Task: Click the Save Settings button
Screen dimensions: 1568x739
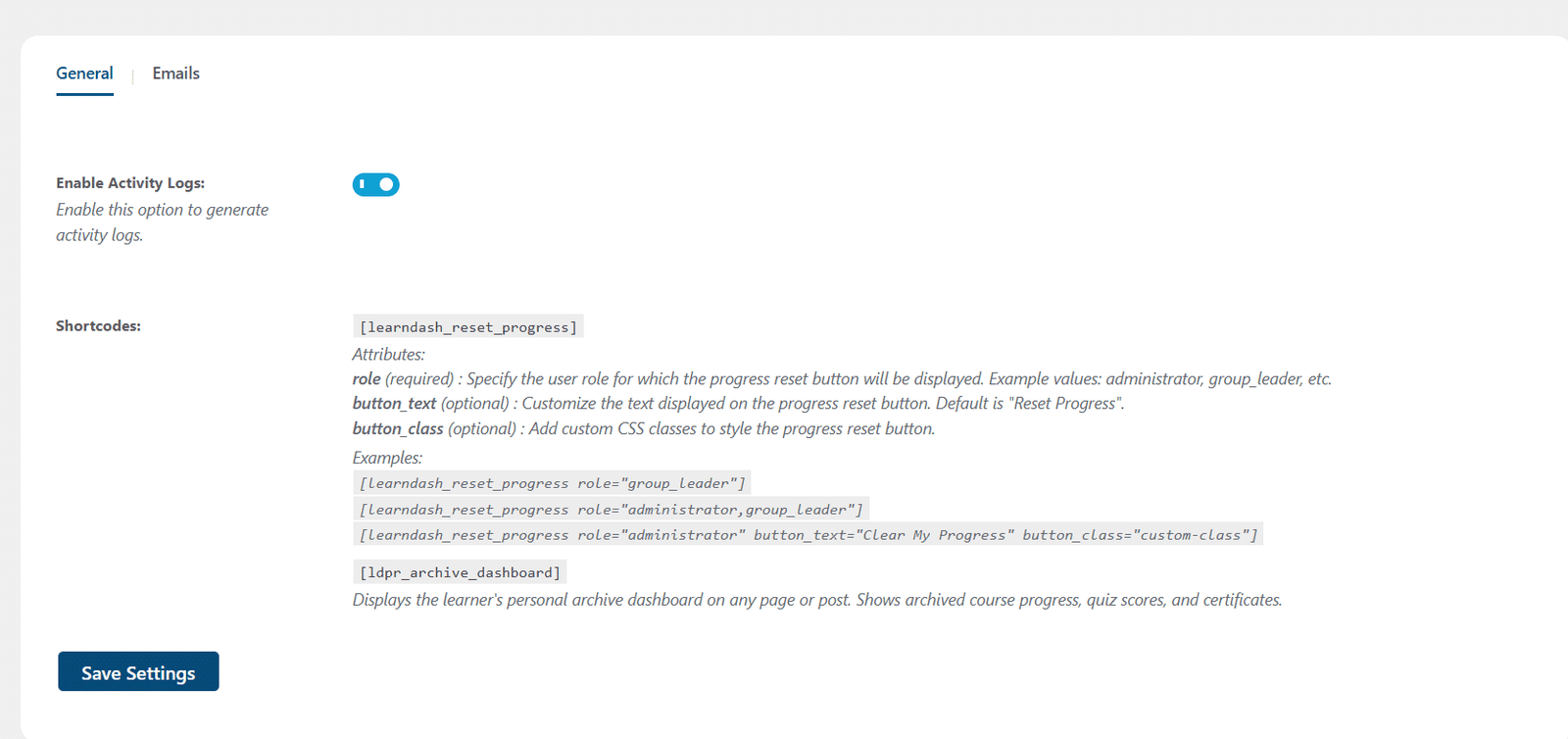Action: 138,671
